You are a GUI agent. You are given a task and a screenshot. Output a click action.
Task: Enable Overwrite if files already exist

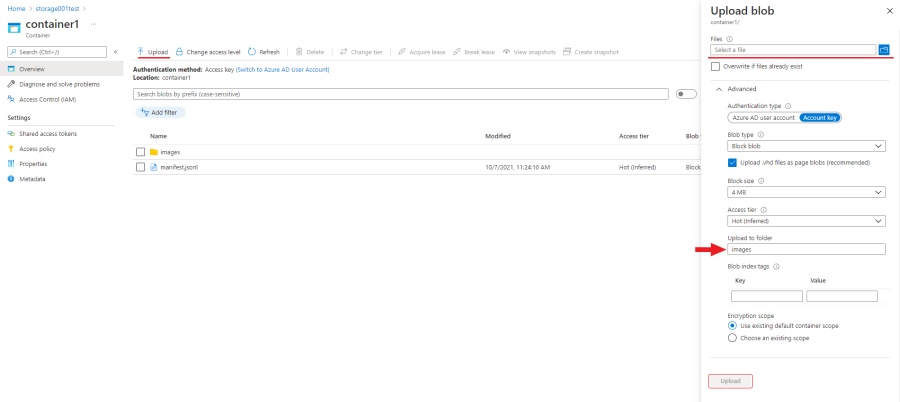[x=716, y=66]
